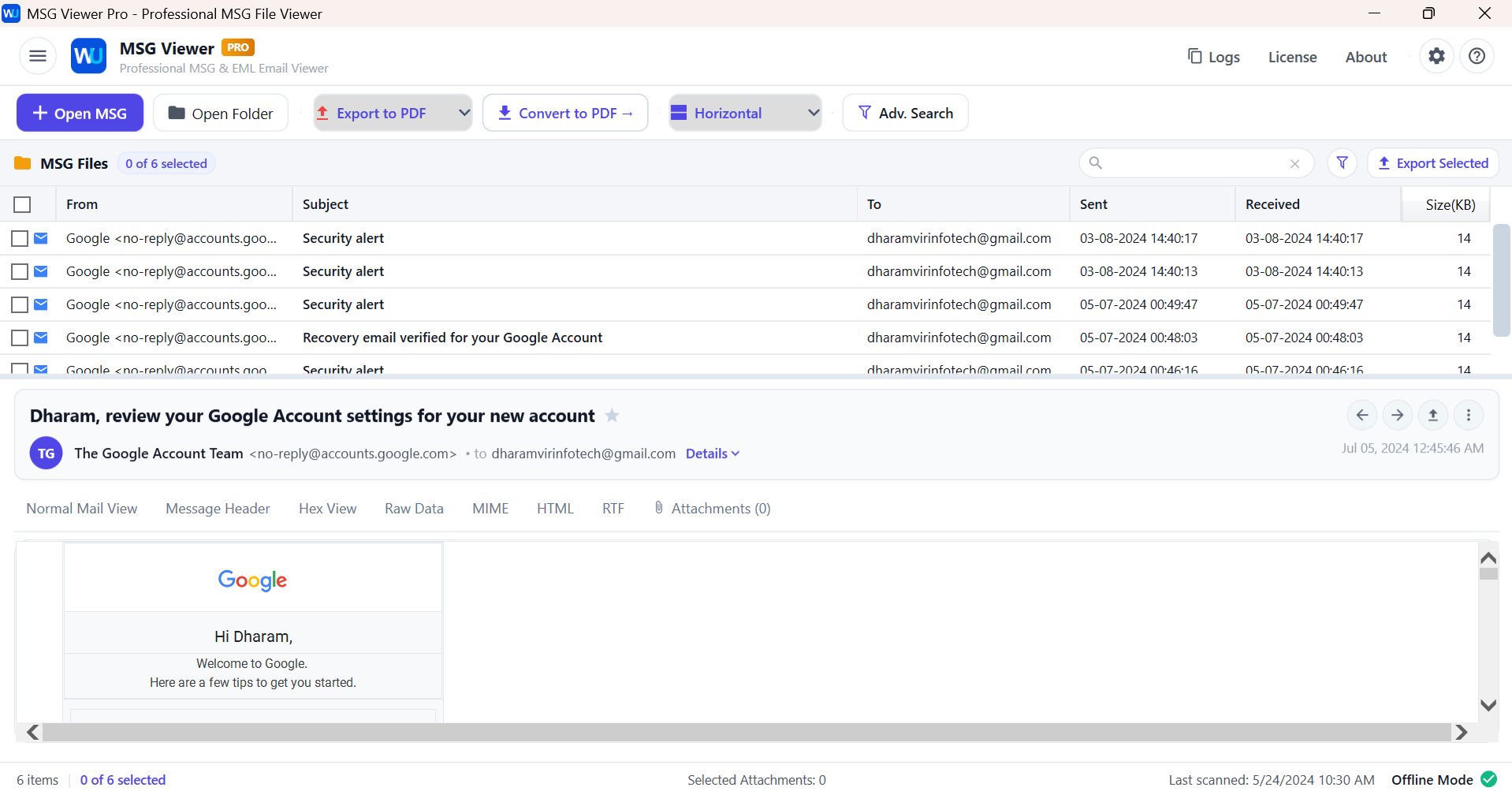Expand the Details link for recipients

coord(713,453)
